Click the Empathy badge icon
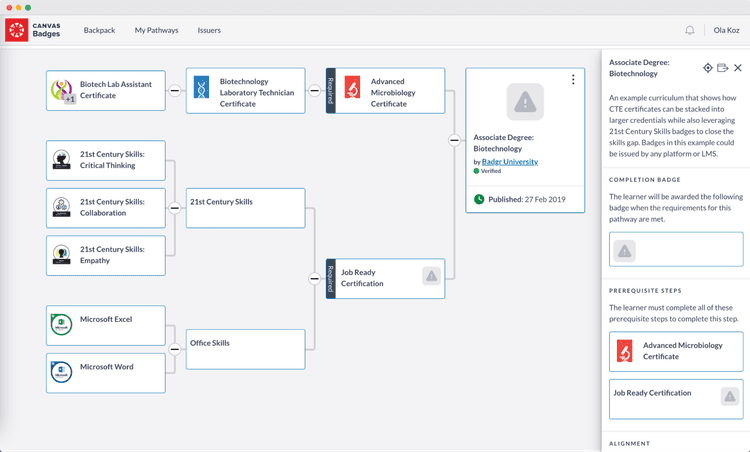 [61, 255]
